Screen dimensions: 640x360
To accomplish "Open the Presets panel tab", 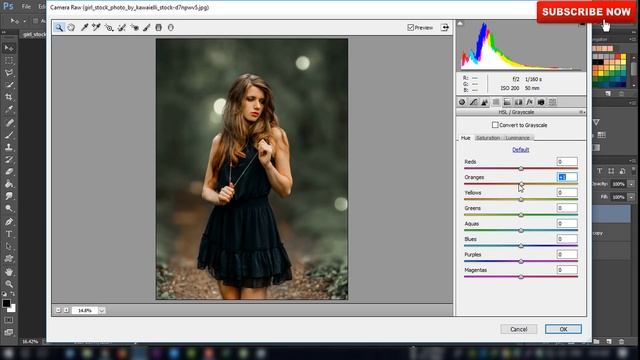I will click(552, 102).
